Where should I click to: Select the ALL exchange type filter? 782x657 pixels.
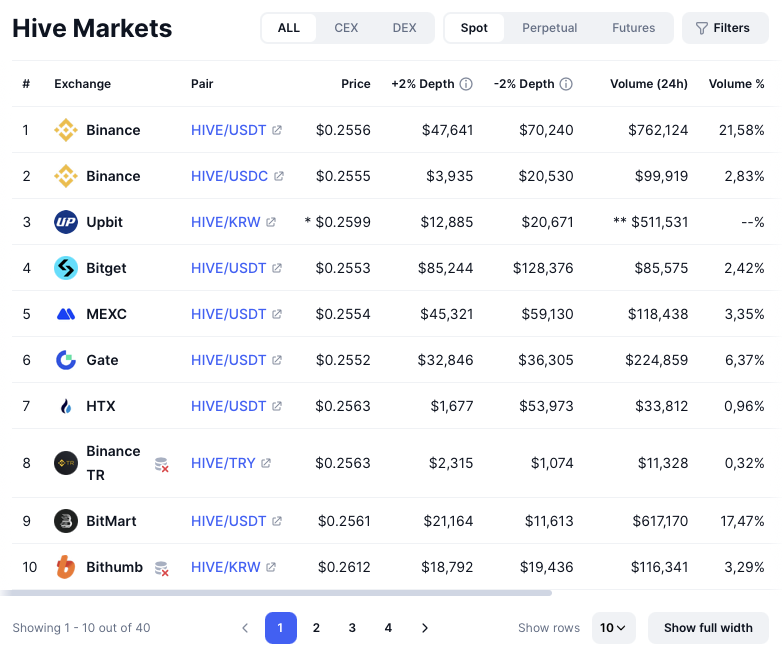click(289, 28)
